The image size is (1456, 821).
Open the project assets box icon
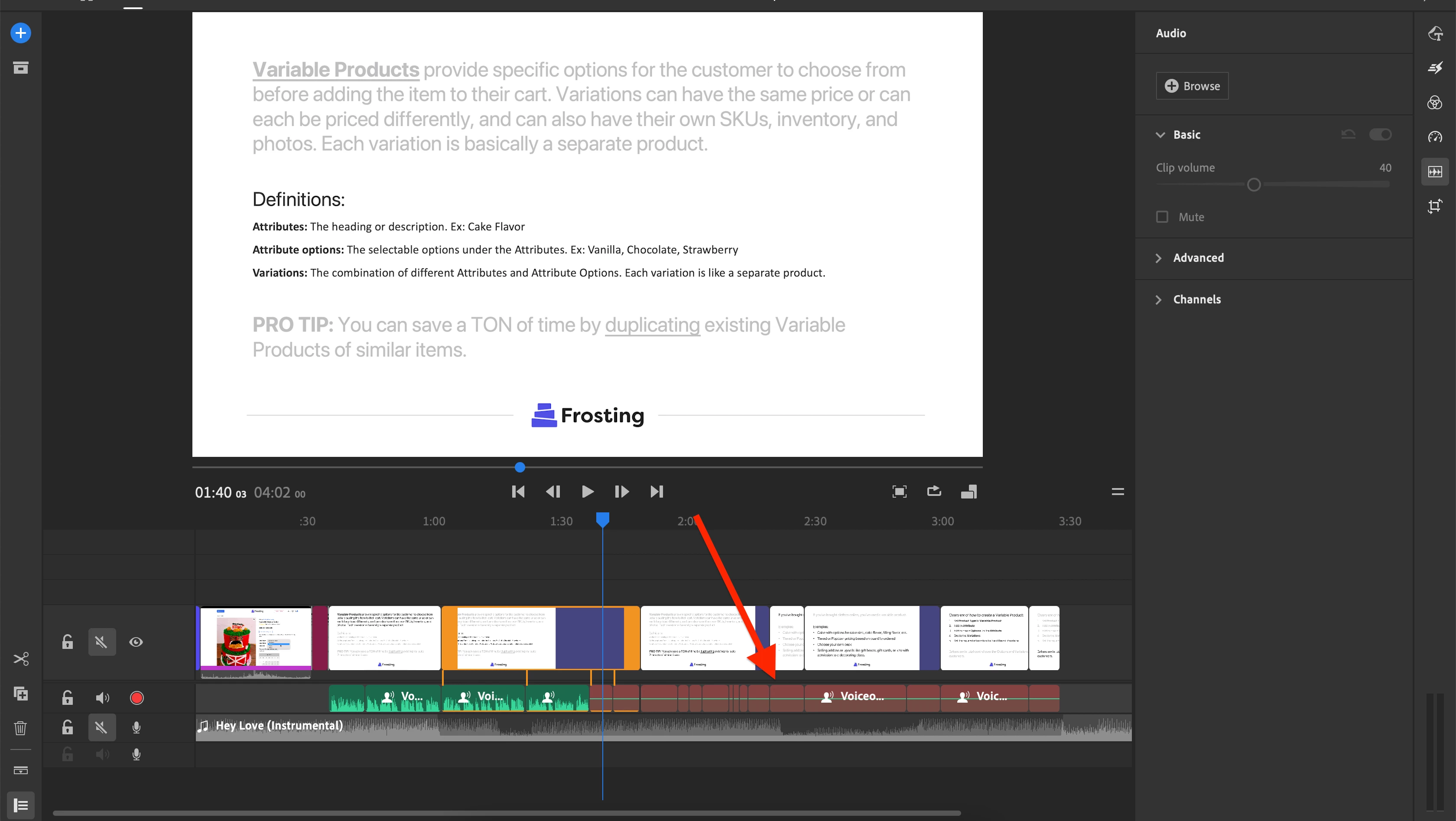click(20, 68)
